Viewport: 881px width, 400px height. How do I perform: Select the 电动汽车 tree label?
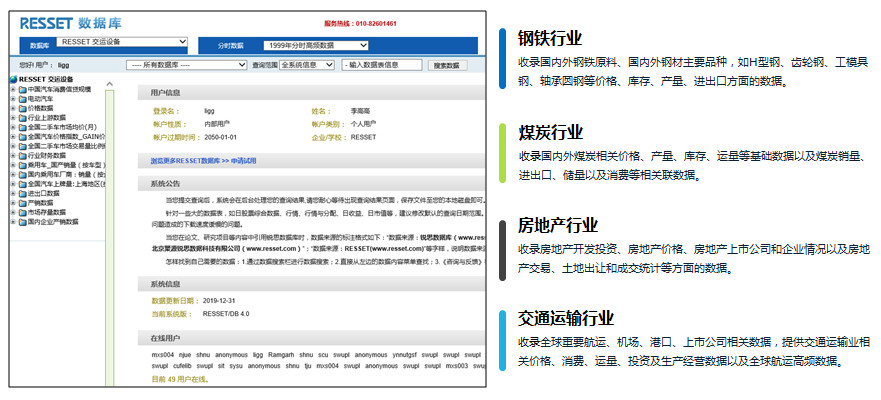[x=40, y=98]
